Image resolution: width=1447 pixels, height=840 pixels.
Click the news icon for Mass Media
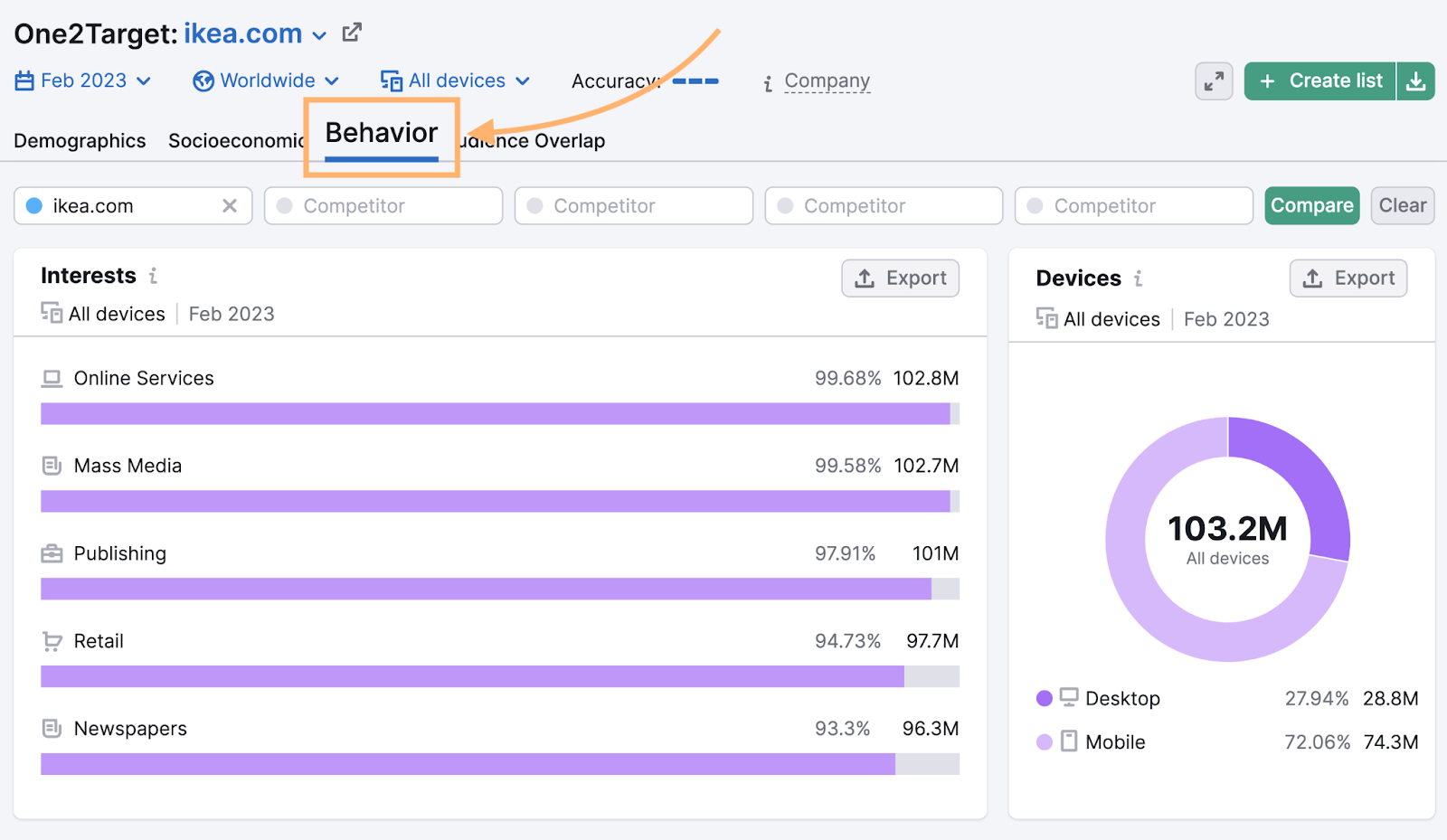52,466
